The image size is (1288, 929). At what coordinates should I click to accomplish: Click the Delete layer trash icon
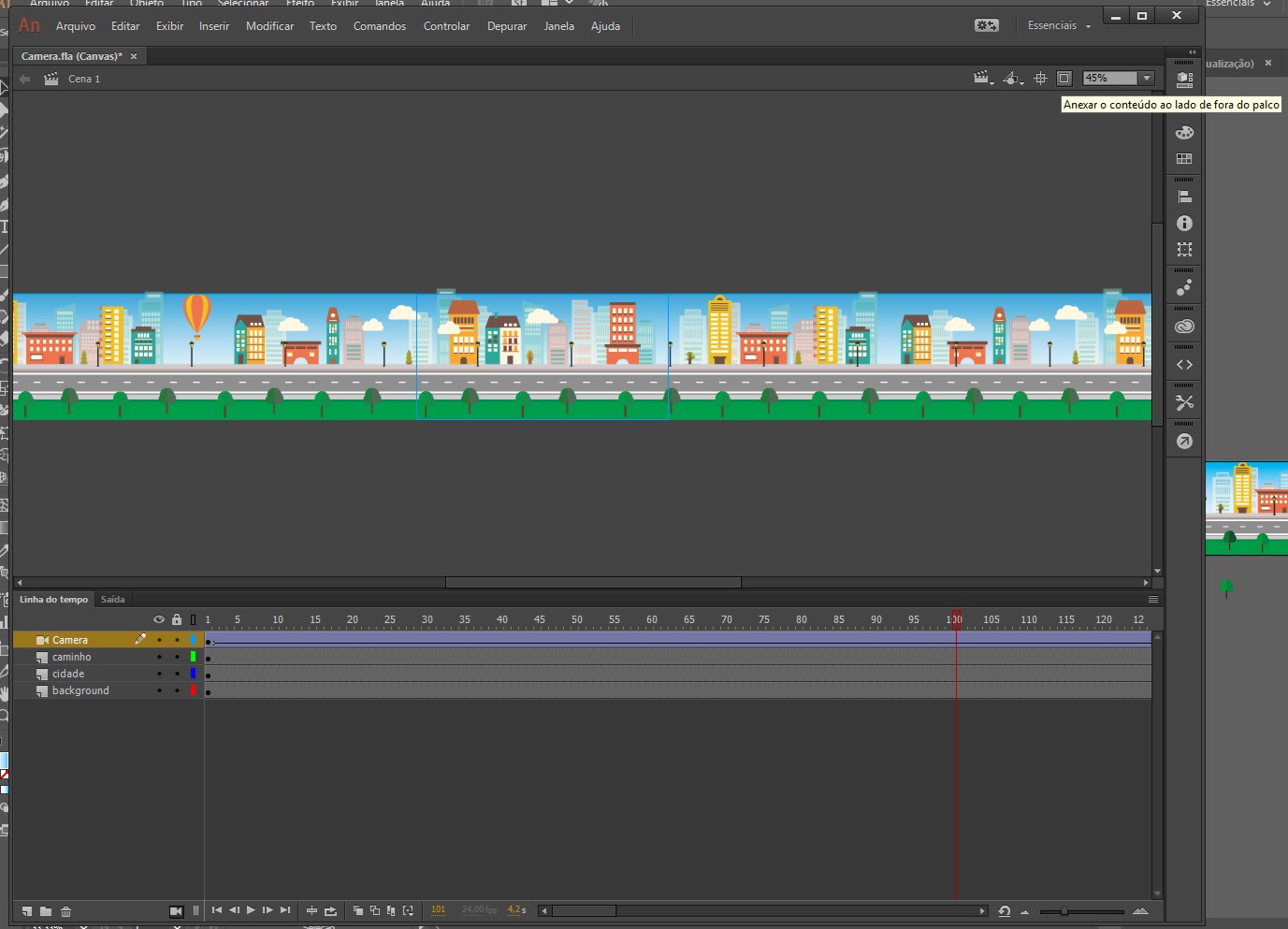[65, 911]
